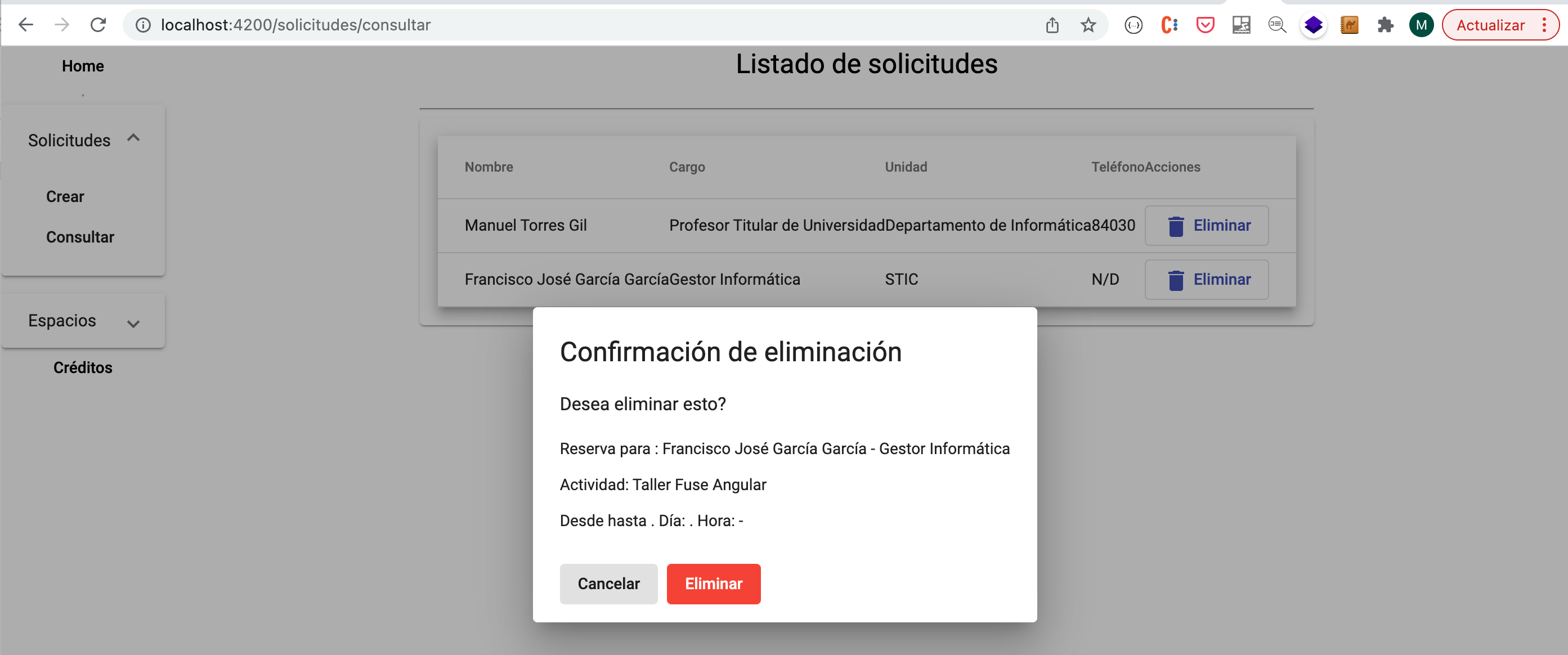Open the orange C extension icon
1568x655 pixels.
(1170, 25)
